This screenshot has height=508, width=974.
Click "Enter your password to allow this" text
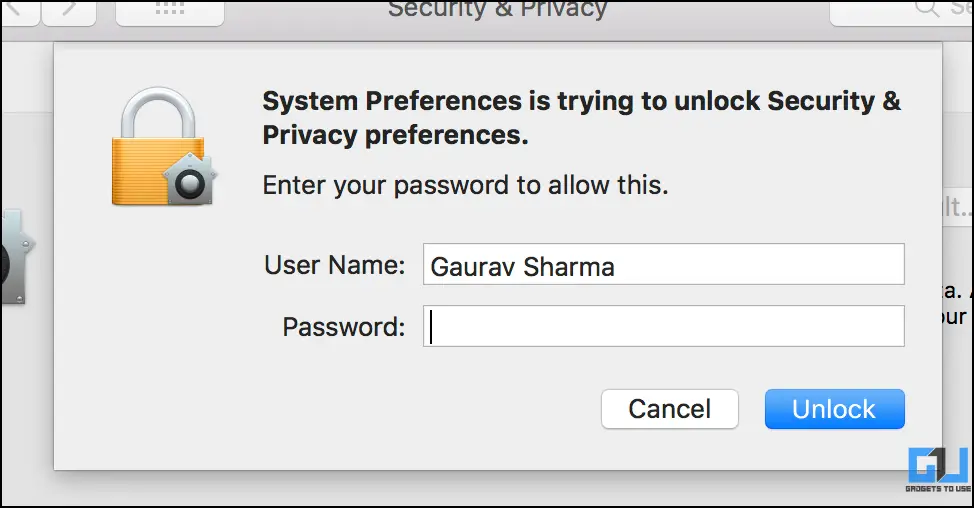pyautogui.click(x=465, y=185)
